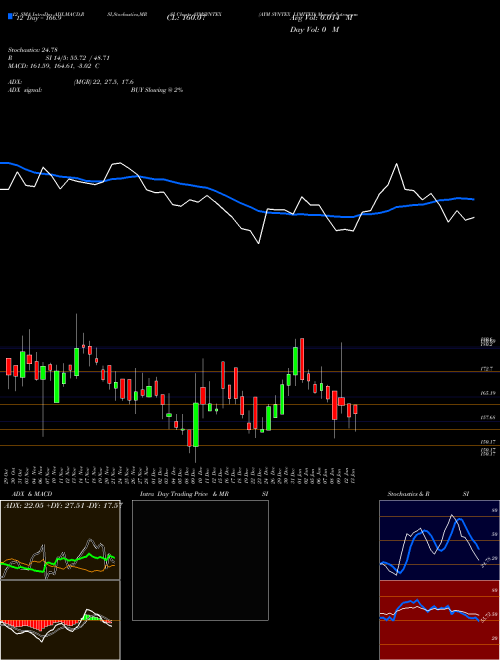Image resolution: width=500 pixels, height=660 pixels.
Task: Open the blue Stochastics chart panel
Action: coord(439,540)
